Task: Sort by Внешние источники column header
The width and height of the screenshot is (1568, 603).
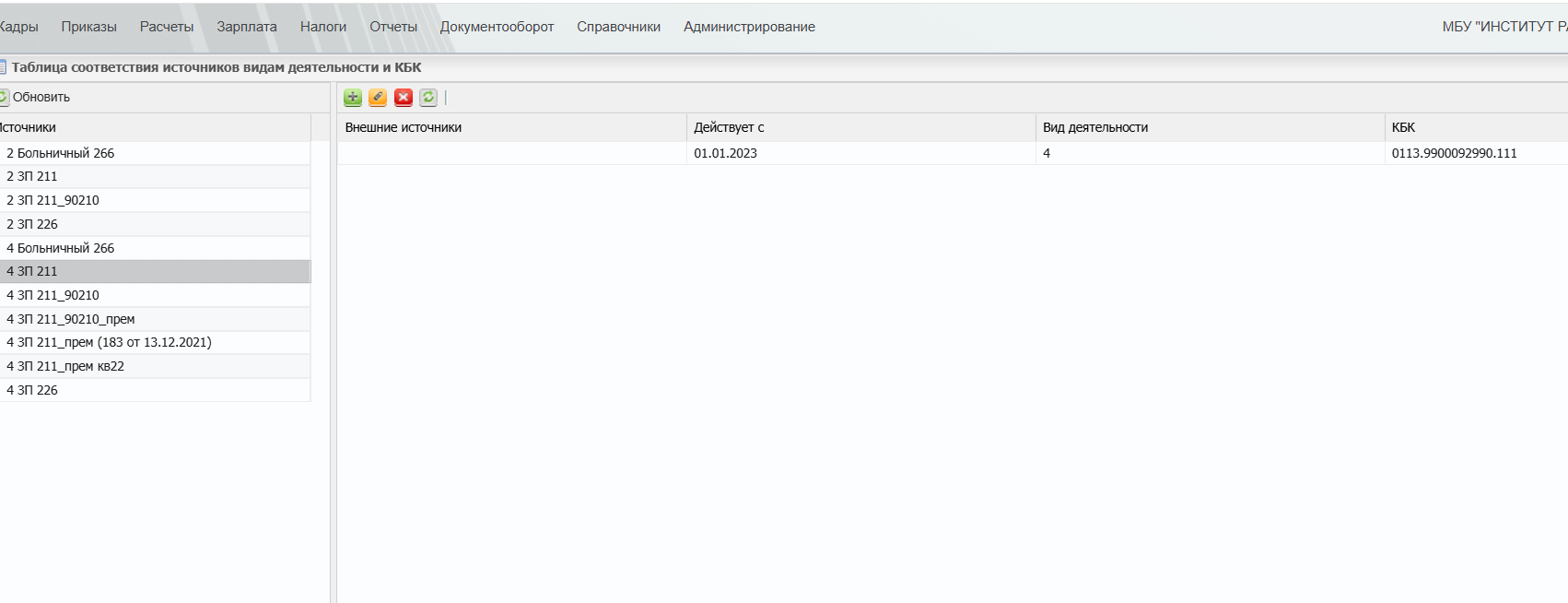Action: click(512, 127)
